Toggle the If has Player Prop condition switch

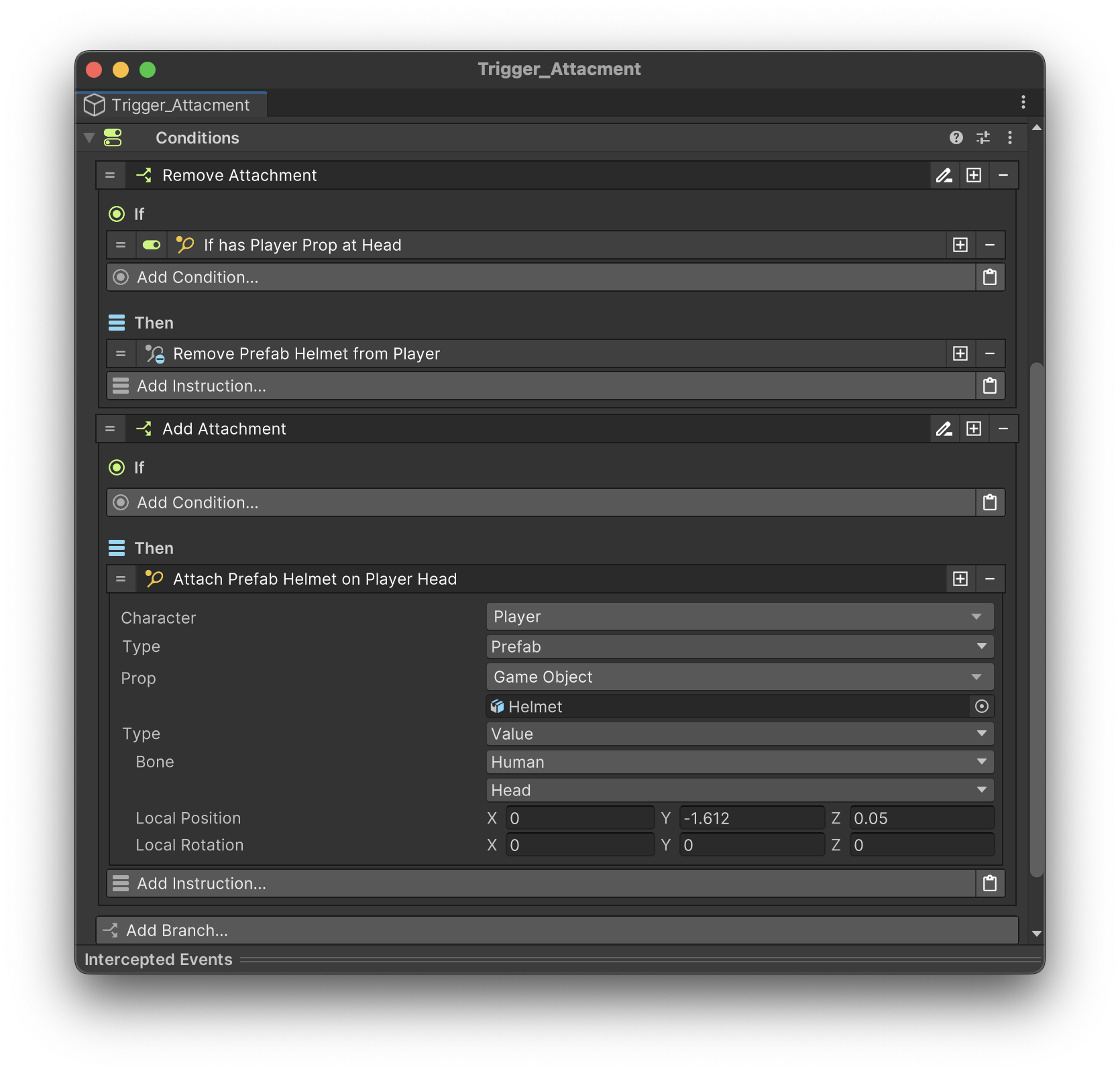pos(152,245)
